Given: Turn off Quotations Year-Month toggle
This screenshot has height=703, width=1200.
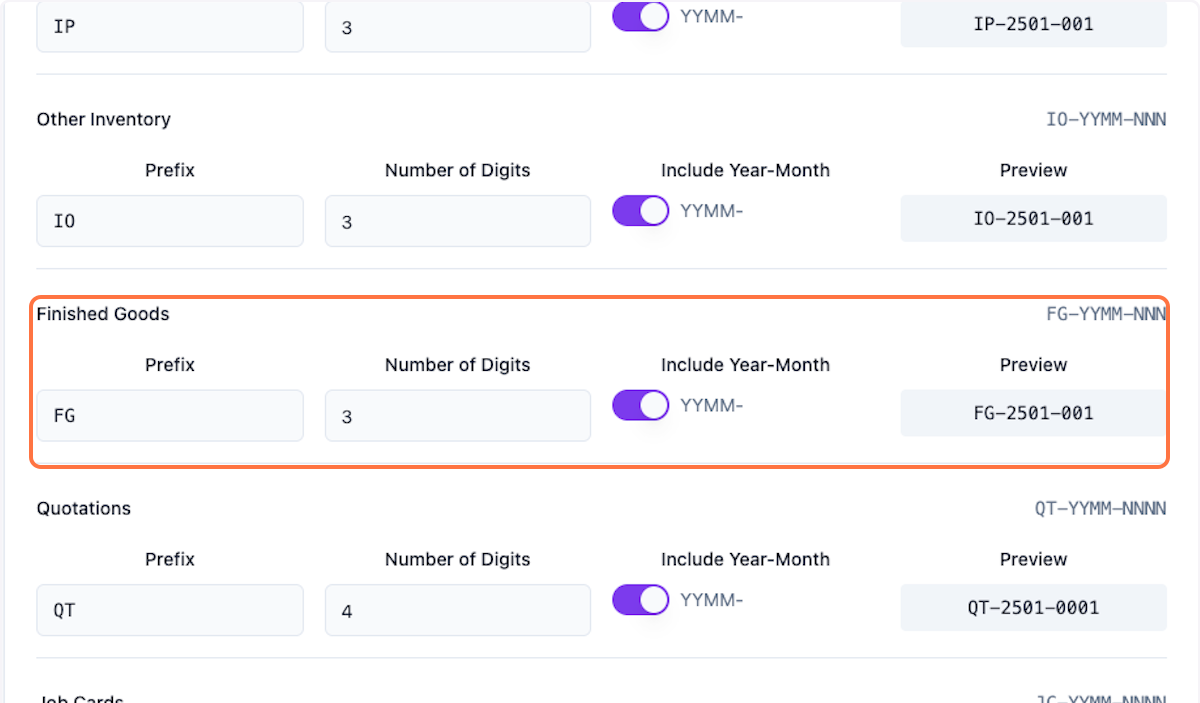Looking at the screenshot, I should [640, 600].
